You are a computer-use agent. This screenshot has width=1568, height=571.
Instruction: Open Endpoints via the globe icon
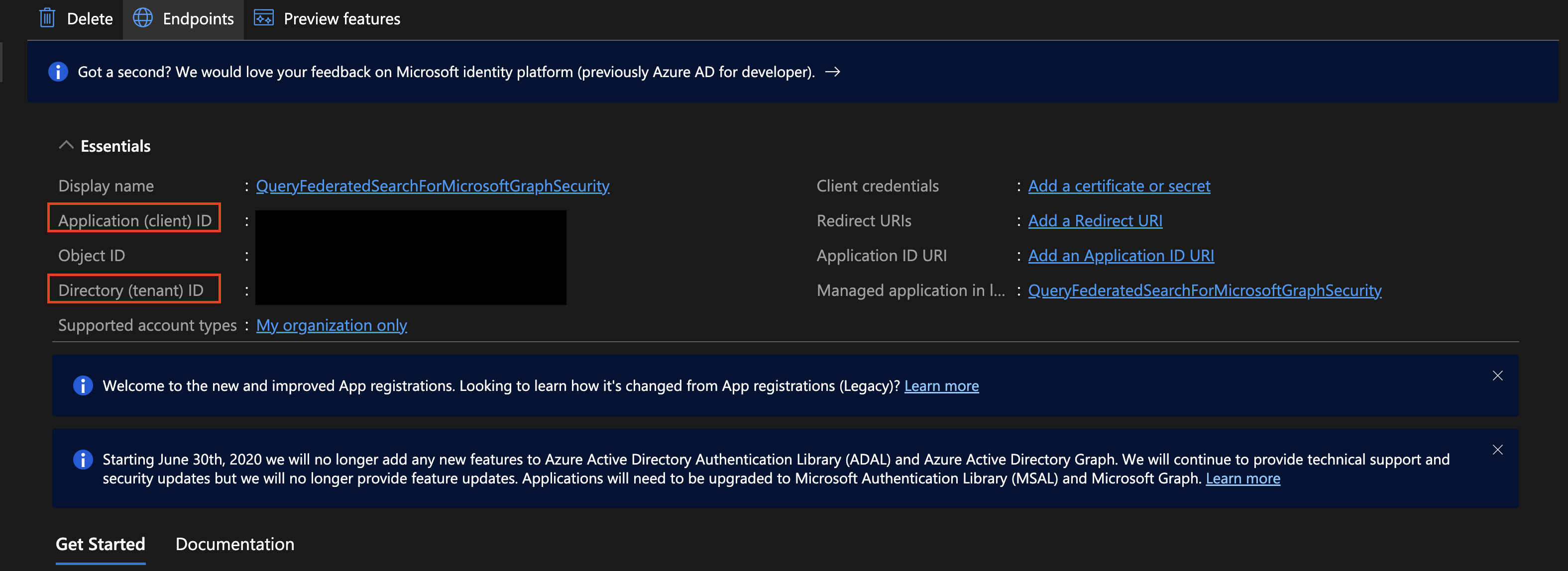point(143,18)
